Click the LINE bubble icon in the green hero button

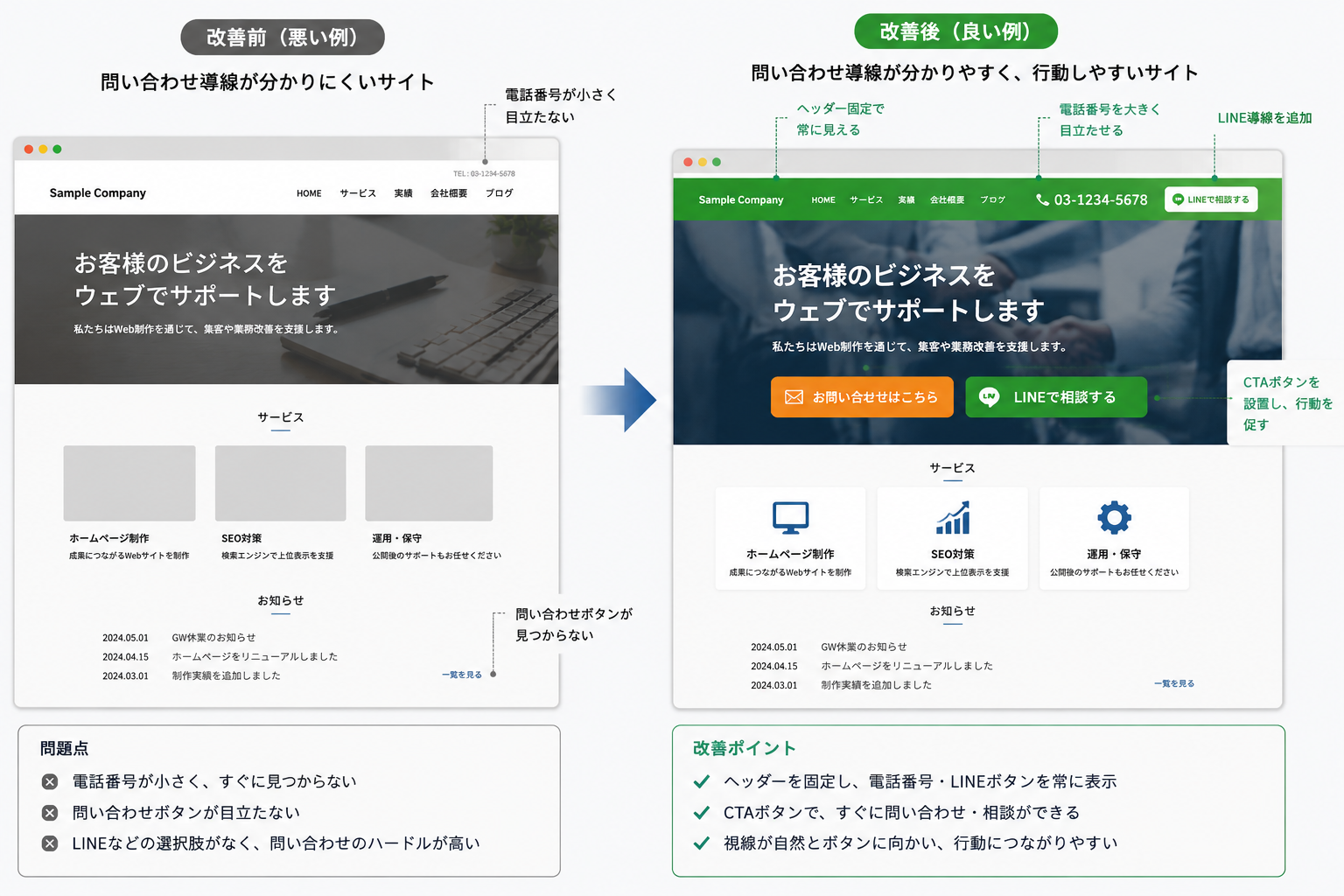(x=989, y=396)
